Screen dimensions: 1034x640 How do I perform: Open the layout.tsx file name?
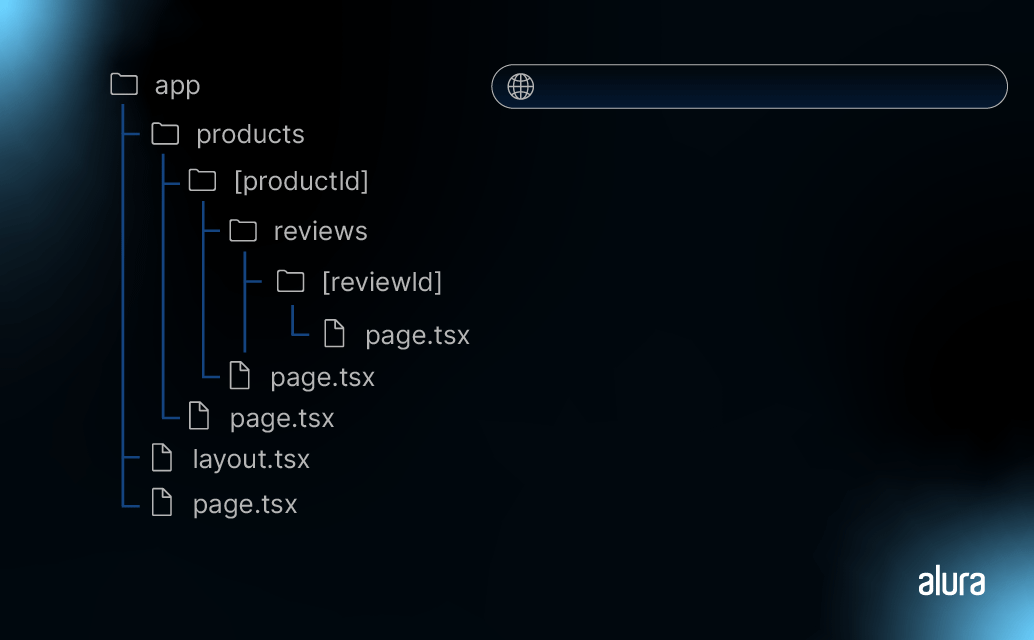pos(251,459)
